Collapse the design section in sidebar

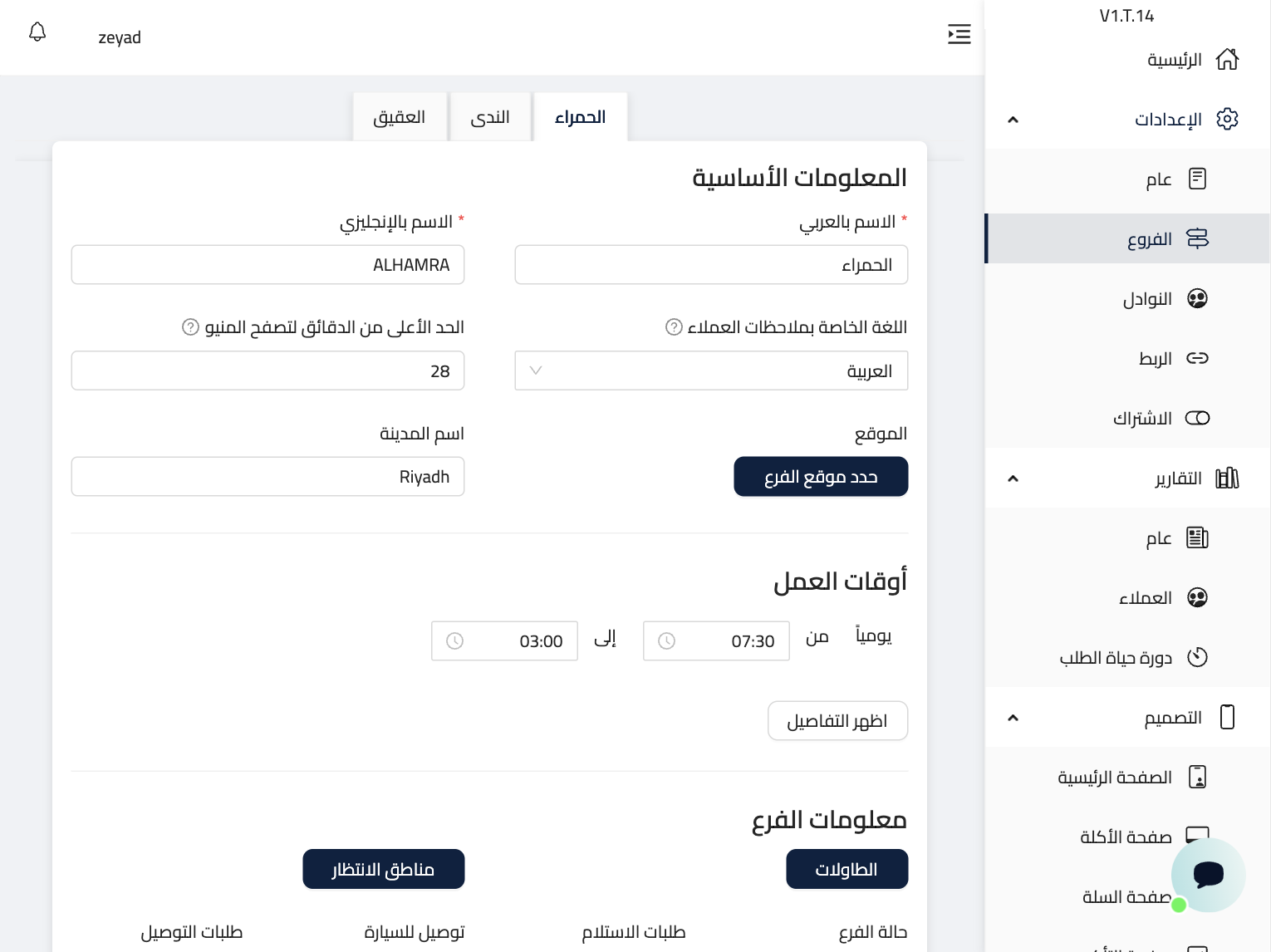click(1013, 718)
